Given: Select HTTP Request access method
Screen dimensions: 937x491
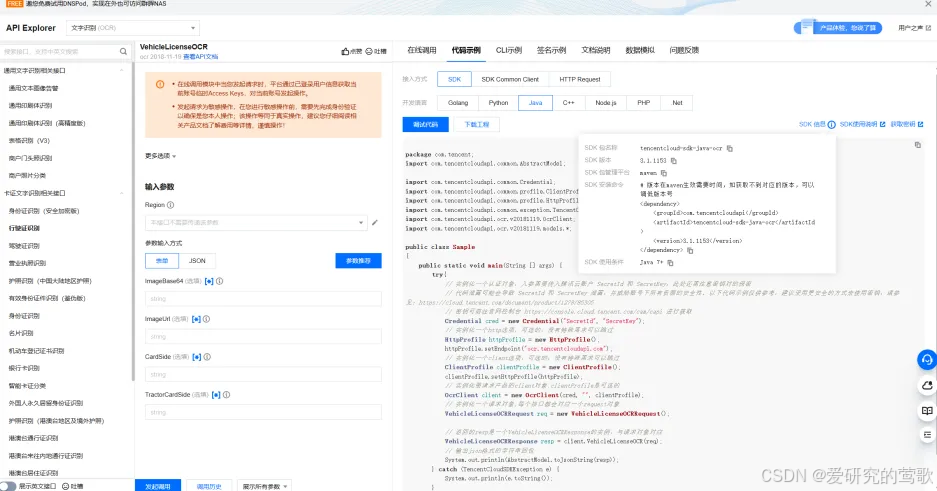Looking at the screenshot, I should coord(580,79).
